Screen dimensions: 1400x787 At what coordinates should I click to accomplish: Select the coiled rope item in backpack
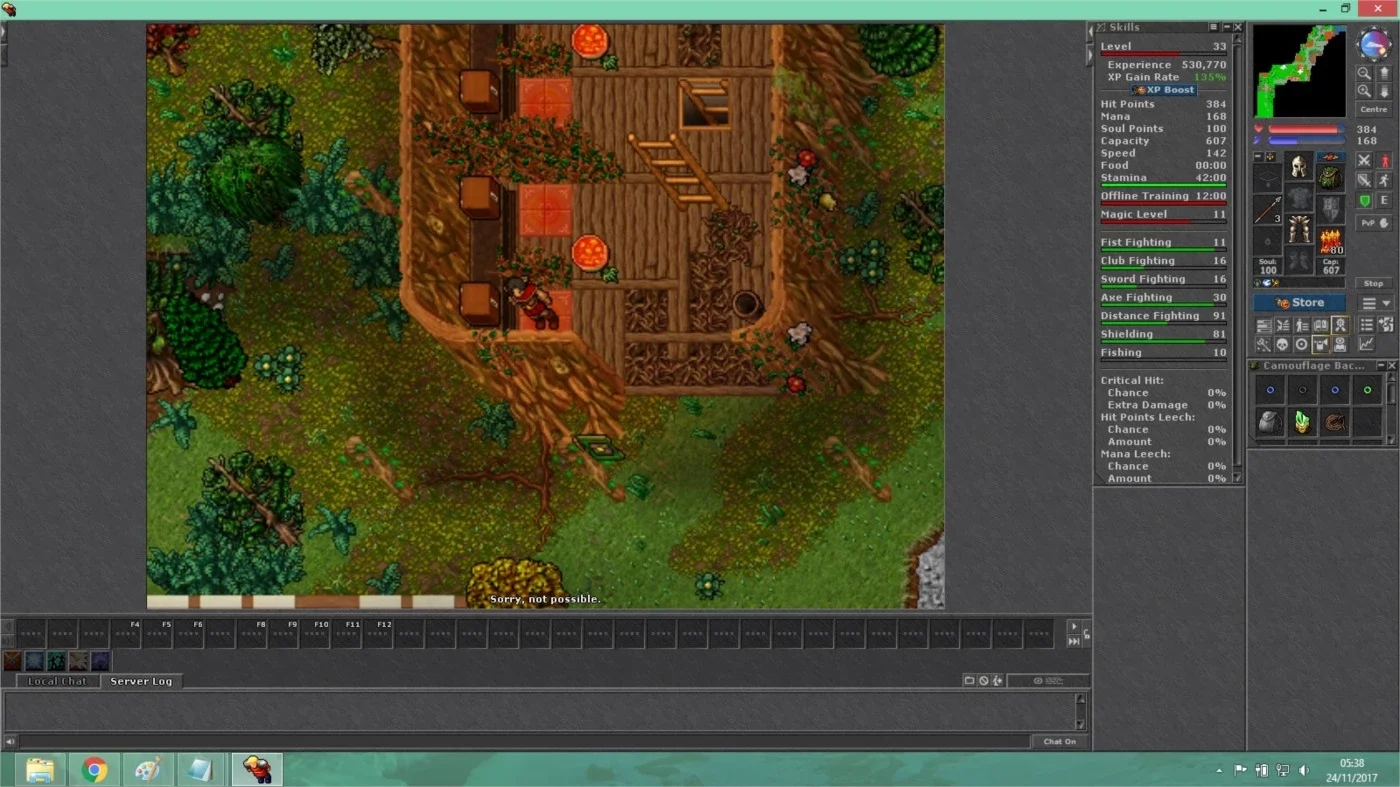(x=1334, y=422)
